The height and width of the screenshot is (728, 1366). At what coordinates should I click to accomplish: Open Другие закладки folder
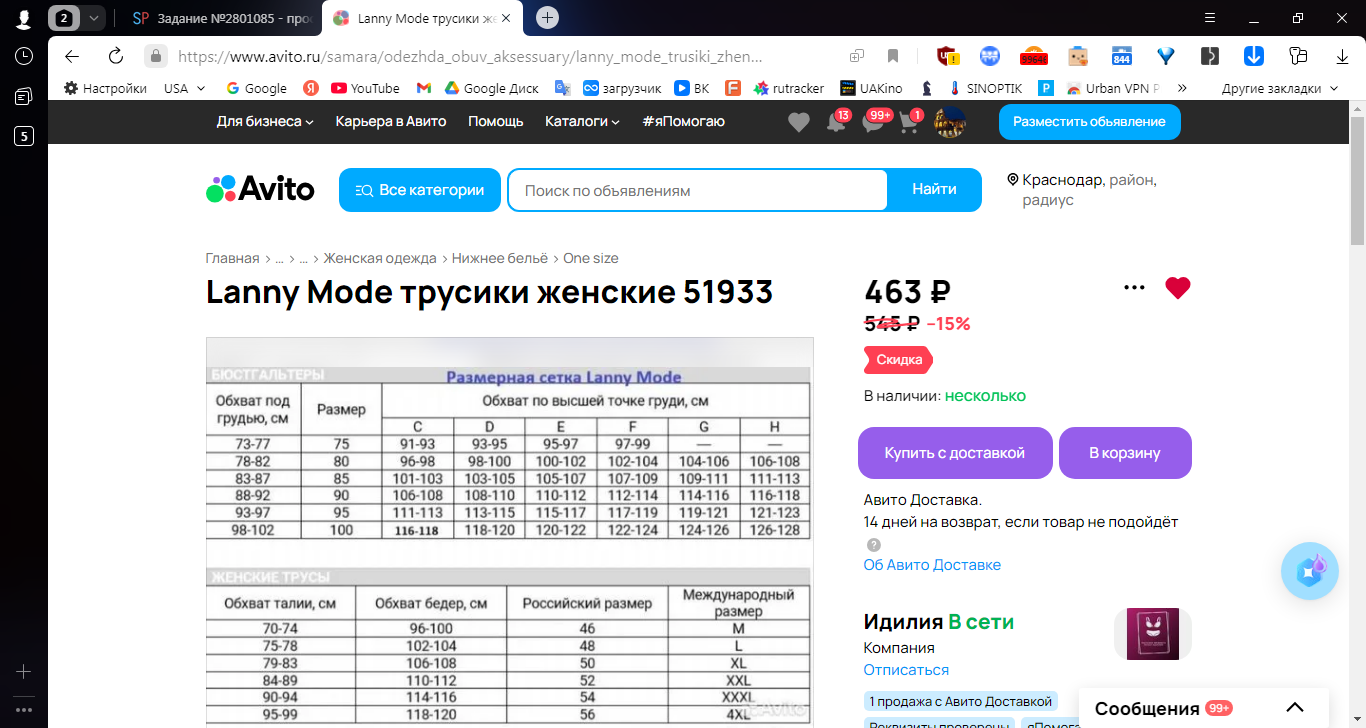[1279, 88]
